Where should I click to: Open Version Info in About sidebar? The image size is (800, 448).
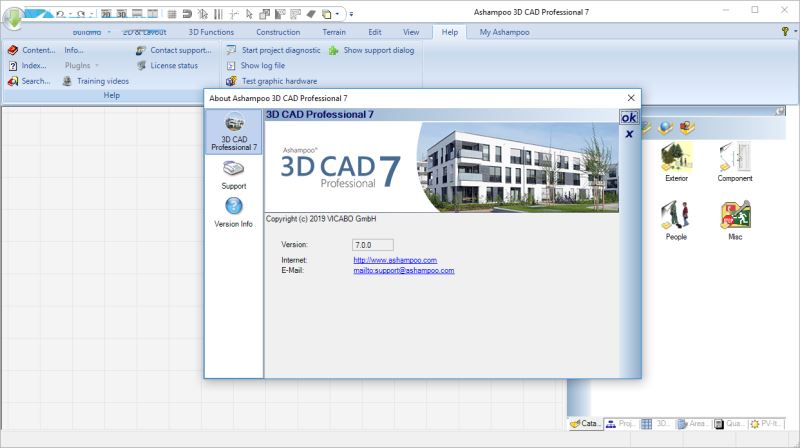point(234,212)
